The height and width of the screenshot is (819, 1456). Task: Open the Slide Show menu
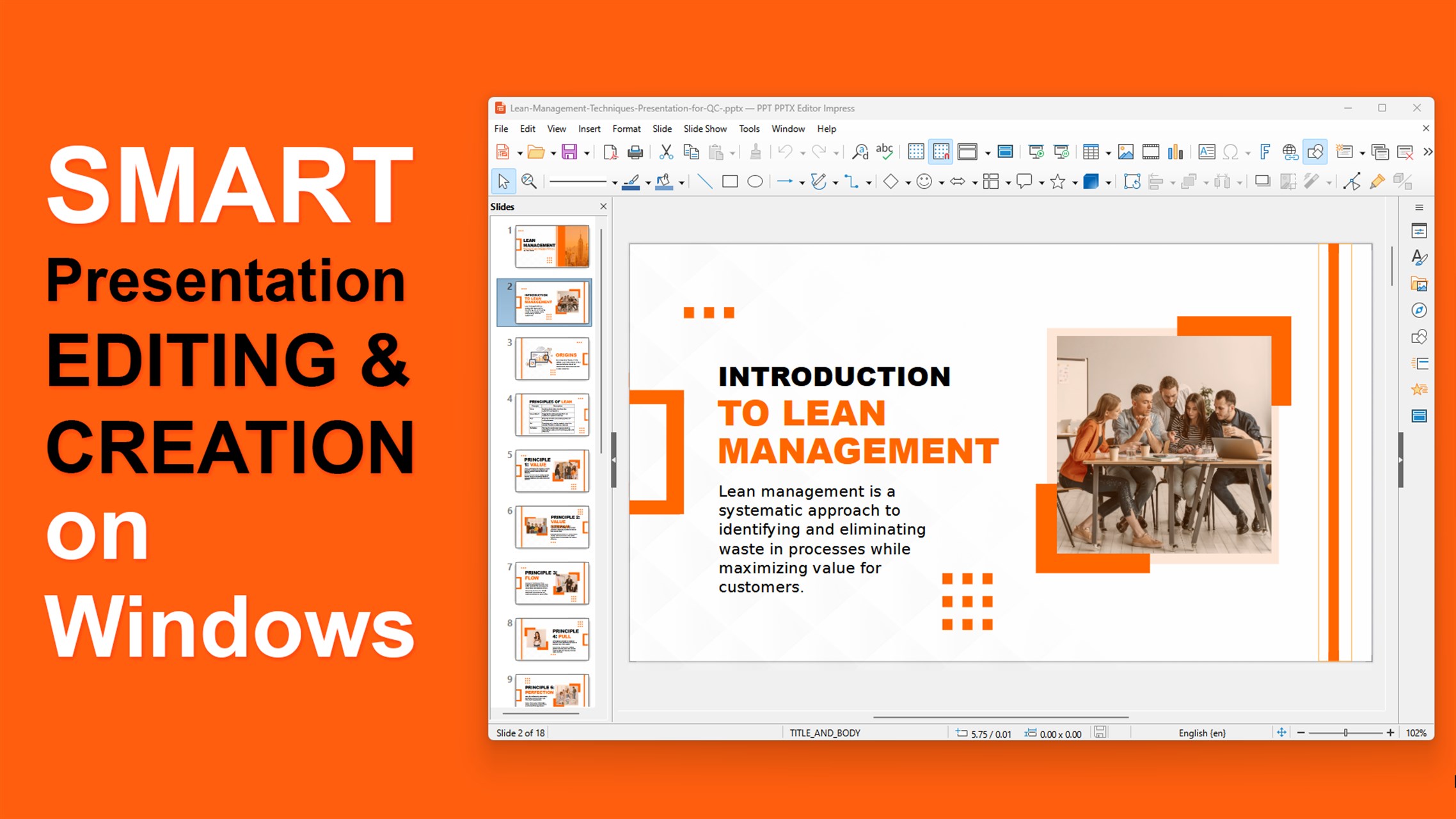(x=704, y=129)
